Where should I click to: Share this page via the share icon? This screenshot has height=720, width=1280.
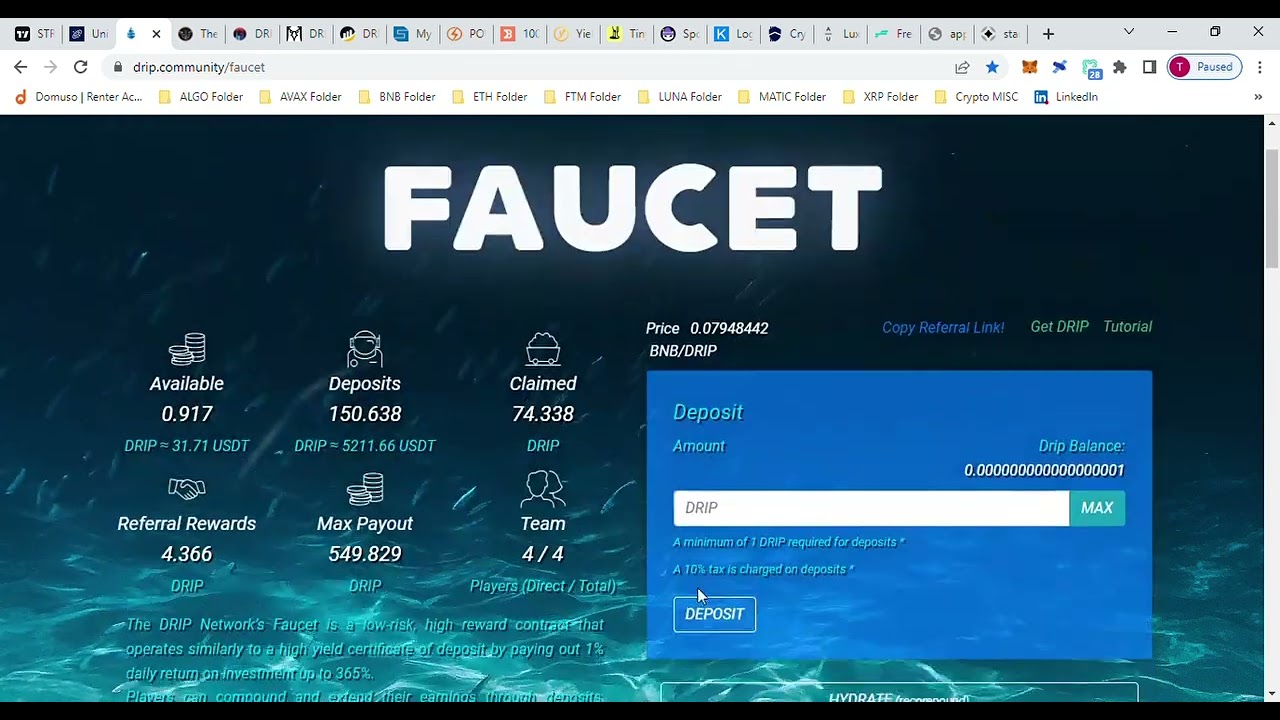[x=962, y=67]
